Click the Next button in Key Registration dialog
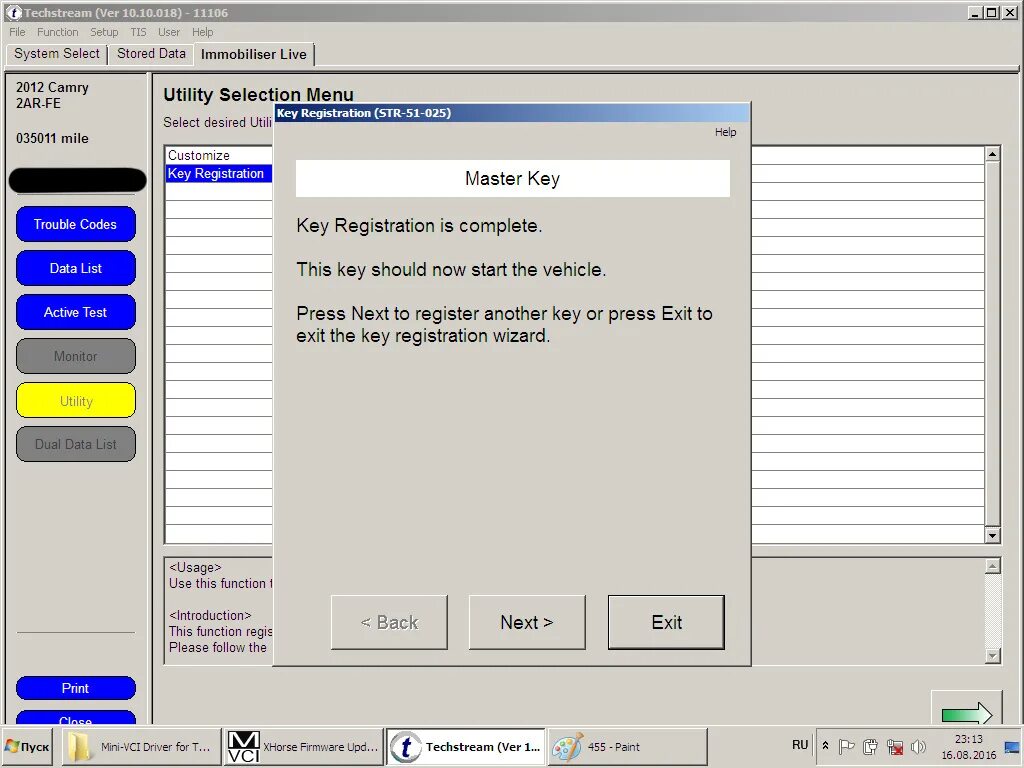Viewport: 1024px width, 768px height. (x=527, y=622)
